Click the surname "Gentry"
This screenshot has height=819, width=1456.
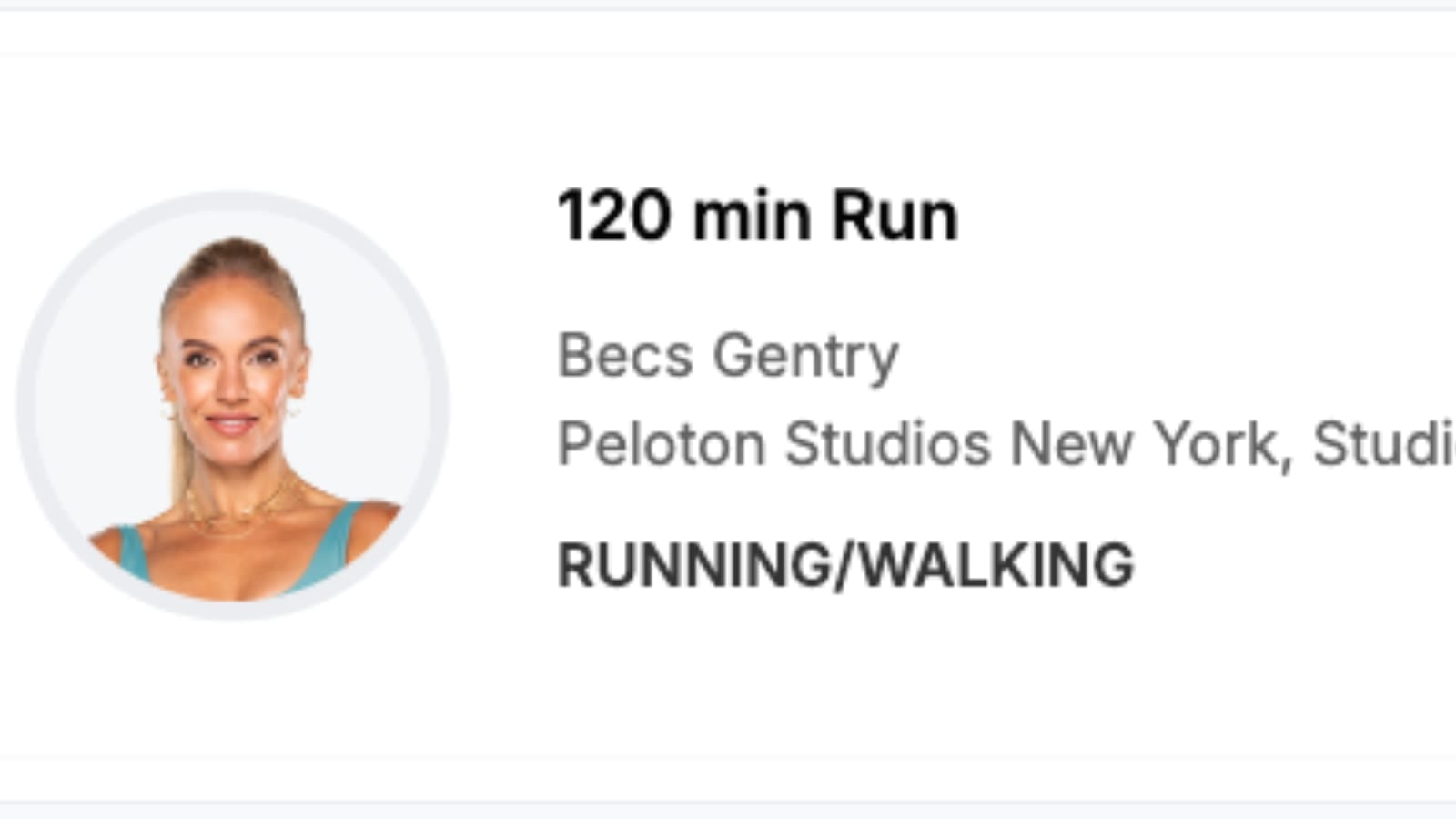805,355
